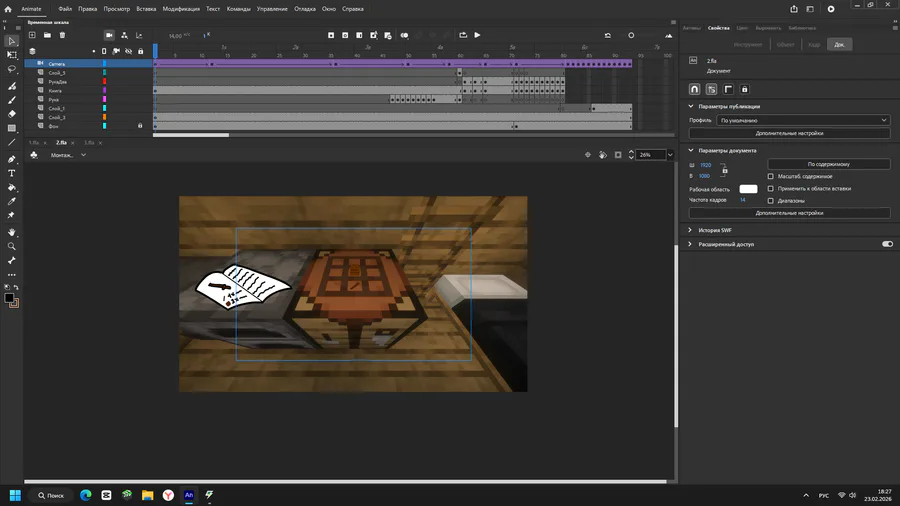Screen dimensions: 900x506
Task: Open the layer parenting view icon
Action: pyautogui.click(x=124, y=35)
